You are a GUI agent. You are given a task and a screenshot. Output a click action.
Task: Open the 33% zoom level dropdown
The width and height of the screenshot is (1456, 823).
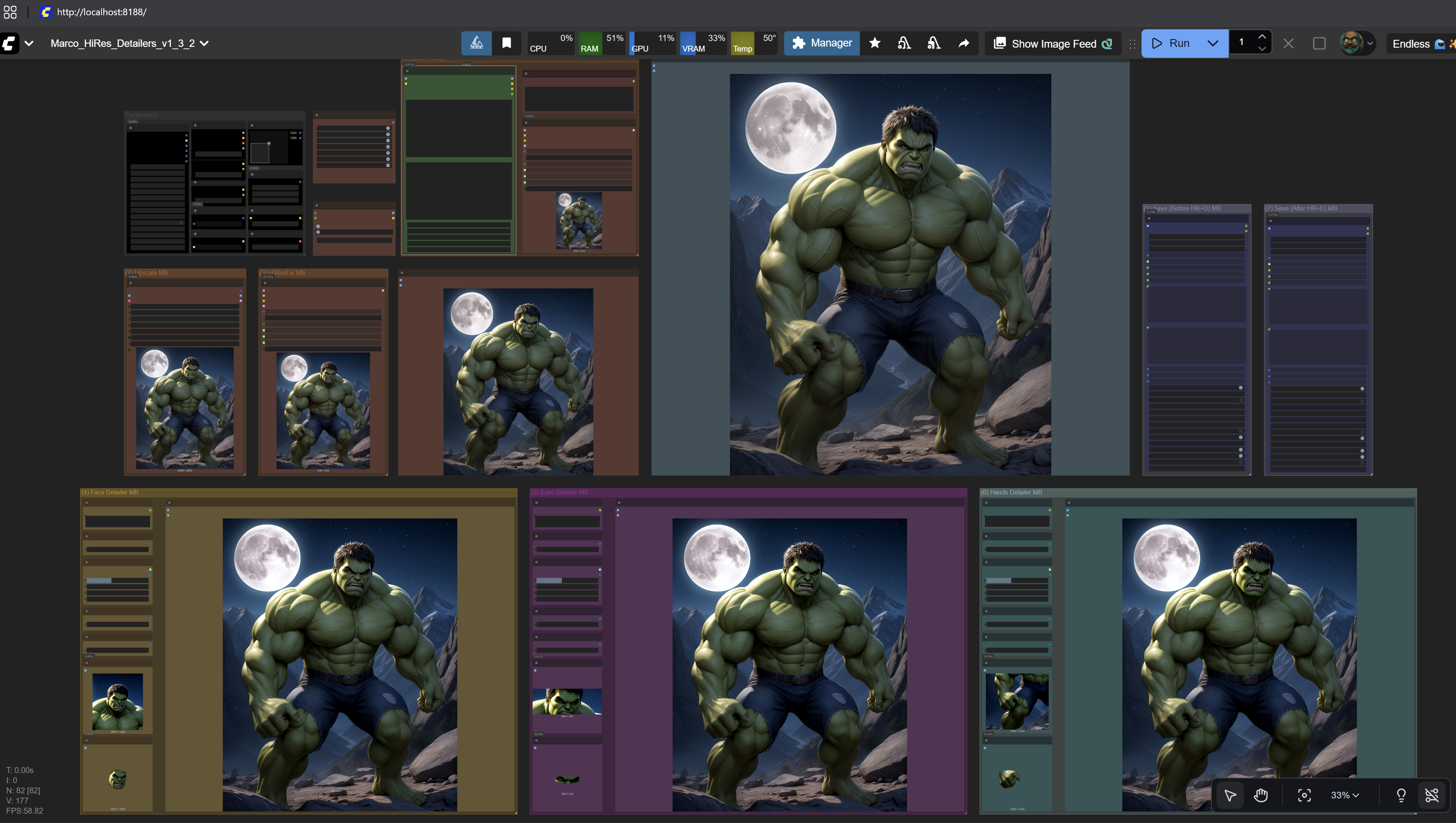1344,795
